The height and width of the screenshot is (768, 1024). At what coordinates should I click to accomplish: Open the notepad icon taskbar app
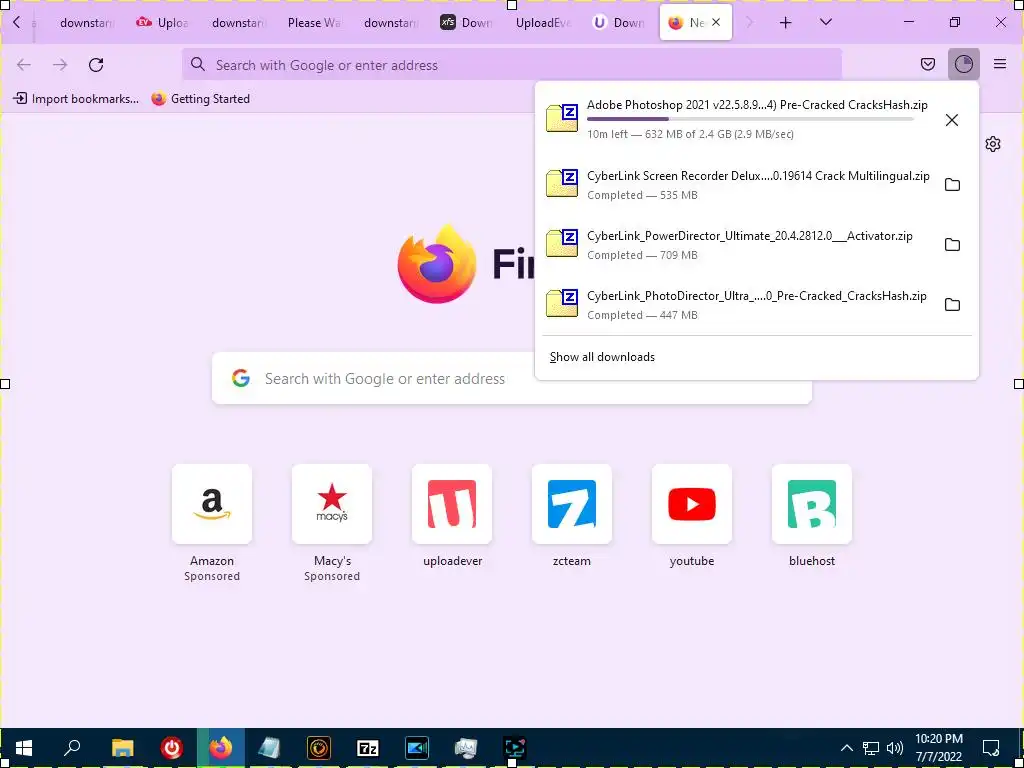click(269, 748)
